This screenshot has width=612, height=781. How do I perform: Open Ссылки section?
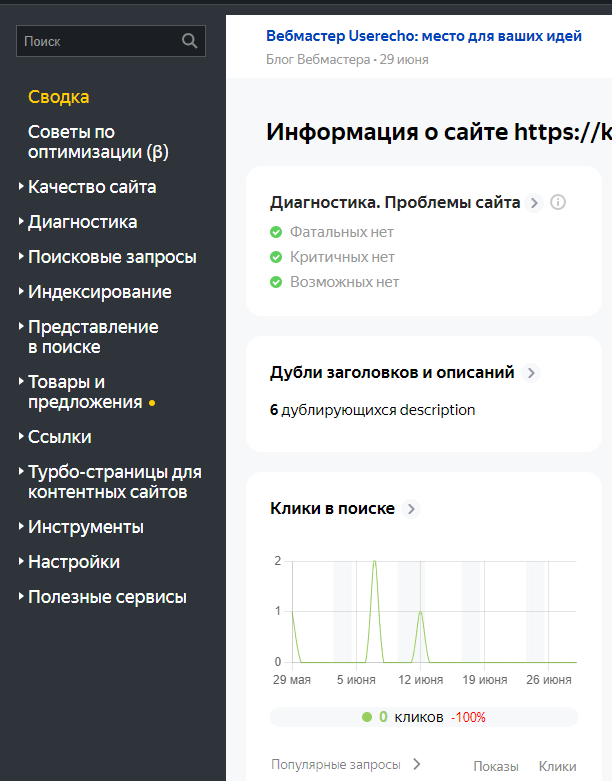click(60, 437)
